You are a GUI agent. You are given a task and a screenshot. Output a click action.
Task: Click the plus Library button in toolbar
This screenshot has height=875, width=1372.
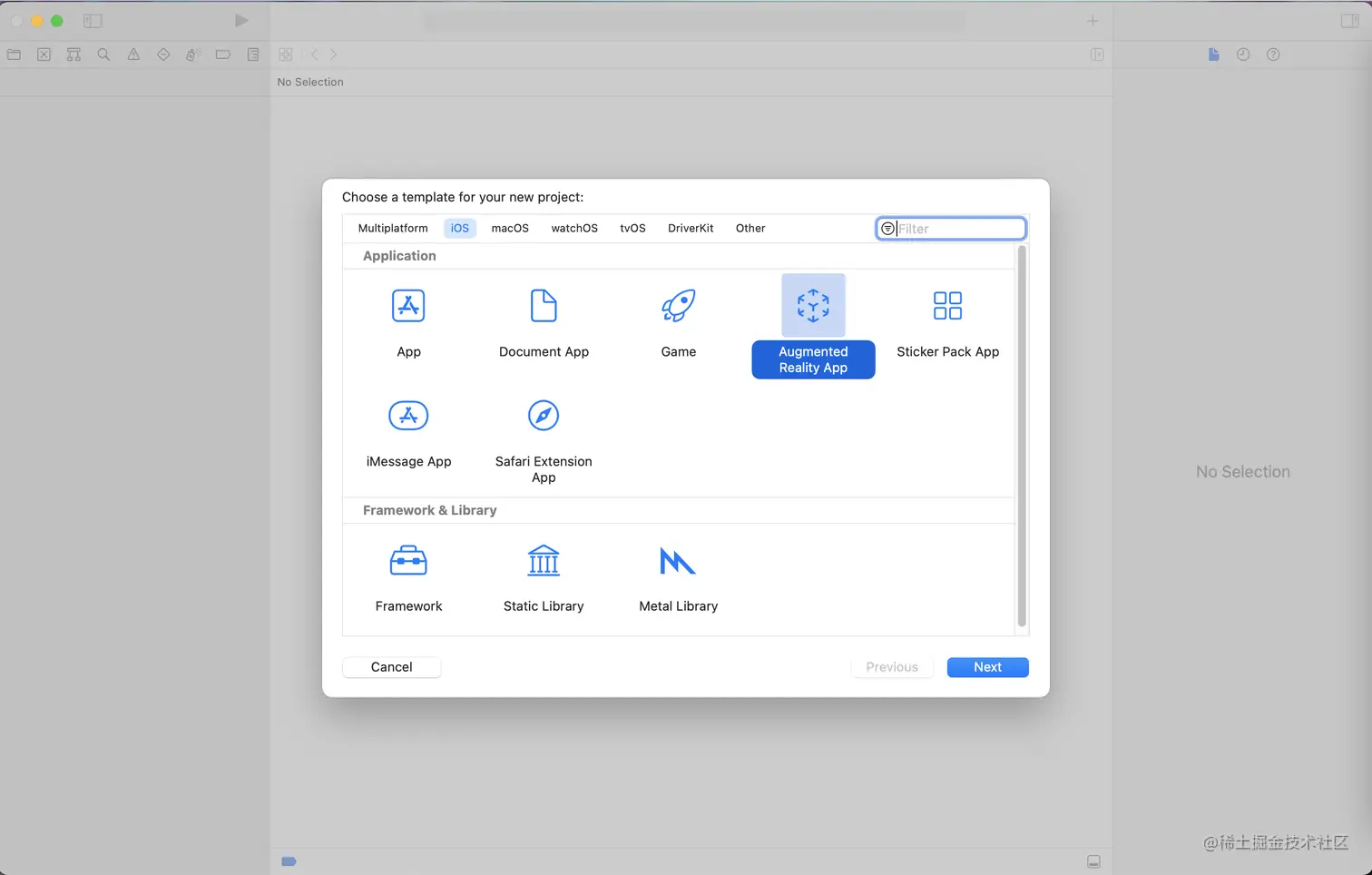click(x=1093, y=20)
